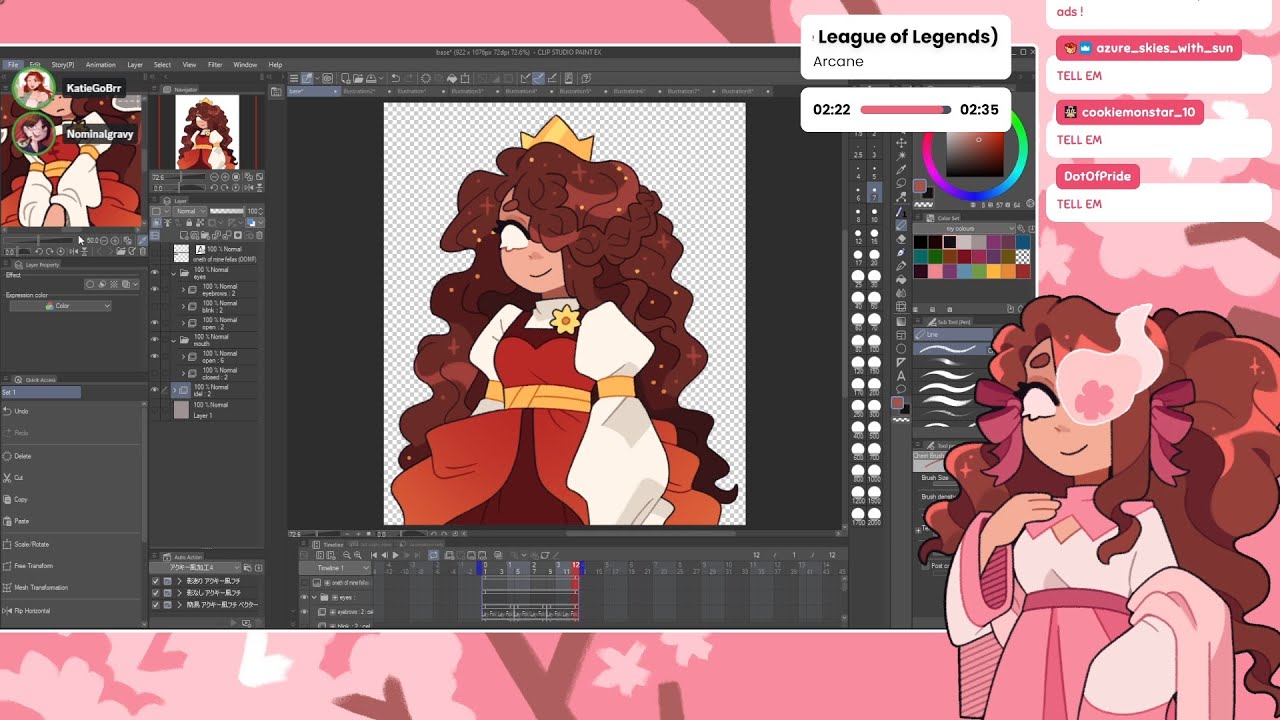Open the Expression color dropdown

61,306
